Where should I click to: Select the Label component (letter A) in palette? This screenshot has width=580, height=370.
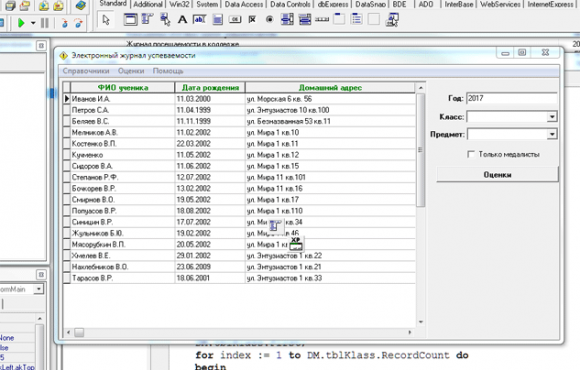pyautogui.click(x=182, y=20)
